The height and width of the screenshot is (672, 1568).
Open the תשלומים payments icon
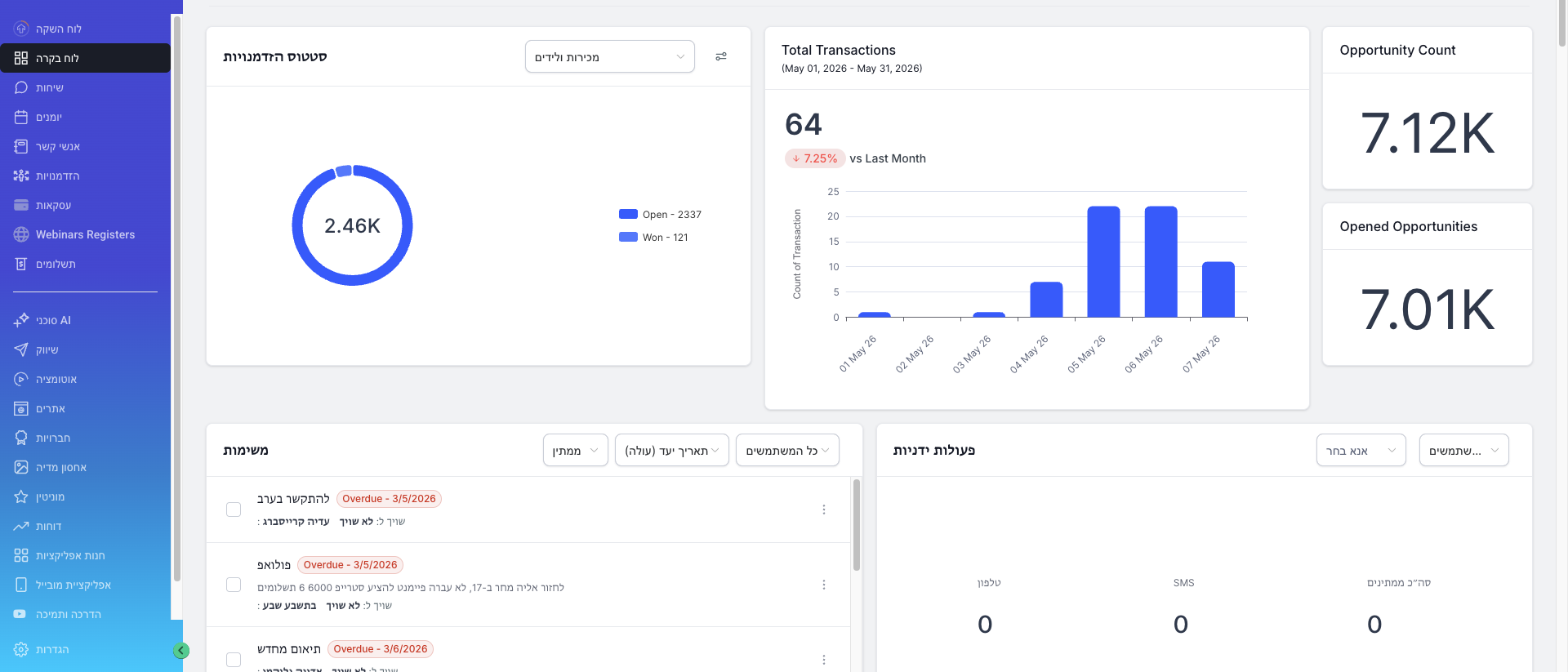point(21,264)
